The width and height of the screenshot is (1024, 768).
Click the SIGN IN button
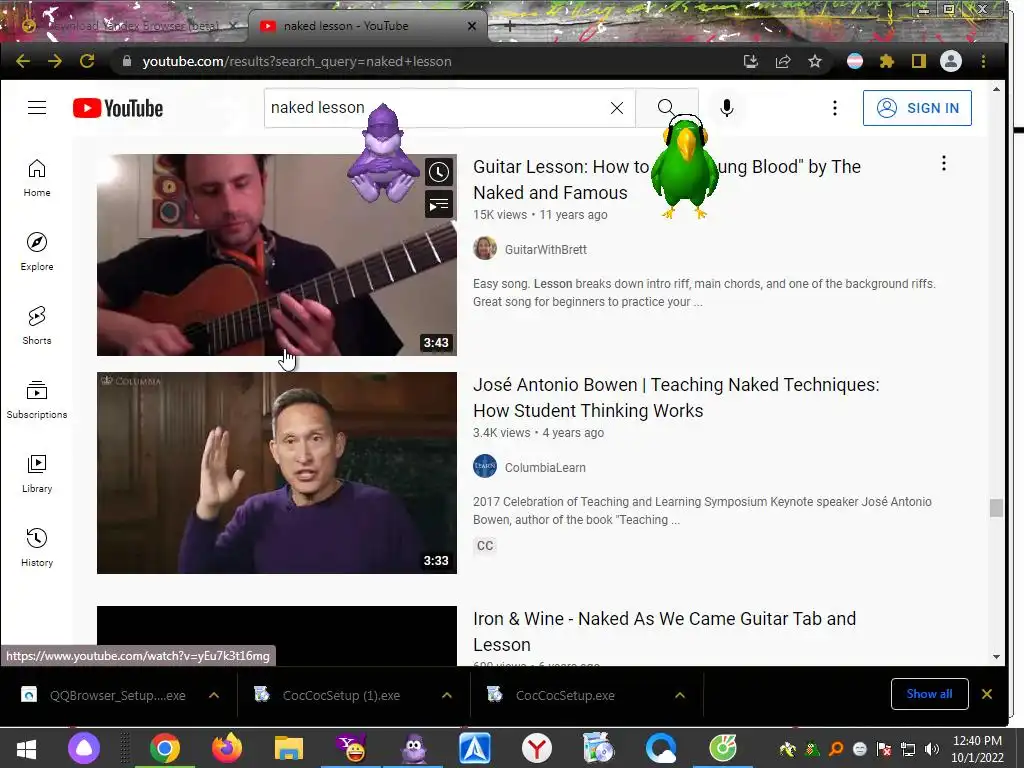tap(917, 108)
